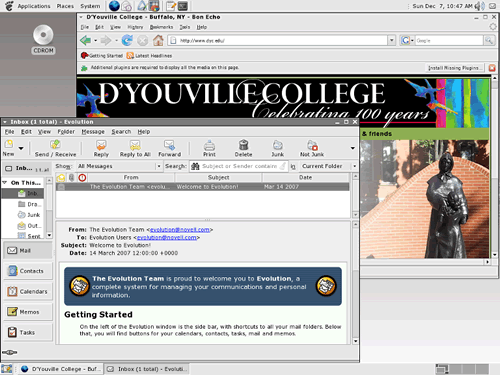Reload the D'Youville College page
The image size is (500, 375).
127,41
